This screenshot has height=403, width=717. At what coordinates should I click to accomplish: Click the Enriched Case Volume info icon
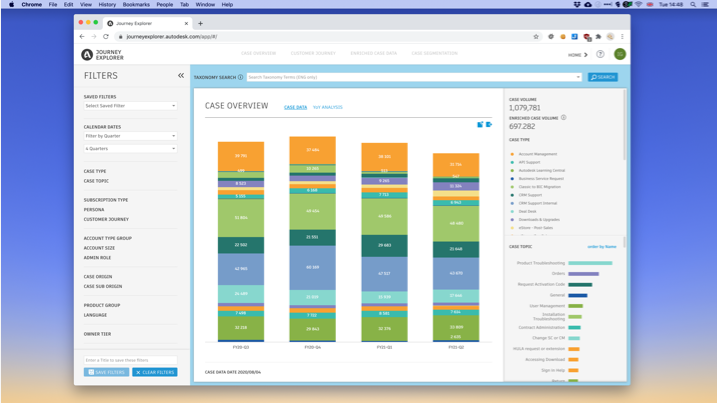[563, 118]
